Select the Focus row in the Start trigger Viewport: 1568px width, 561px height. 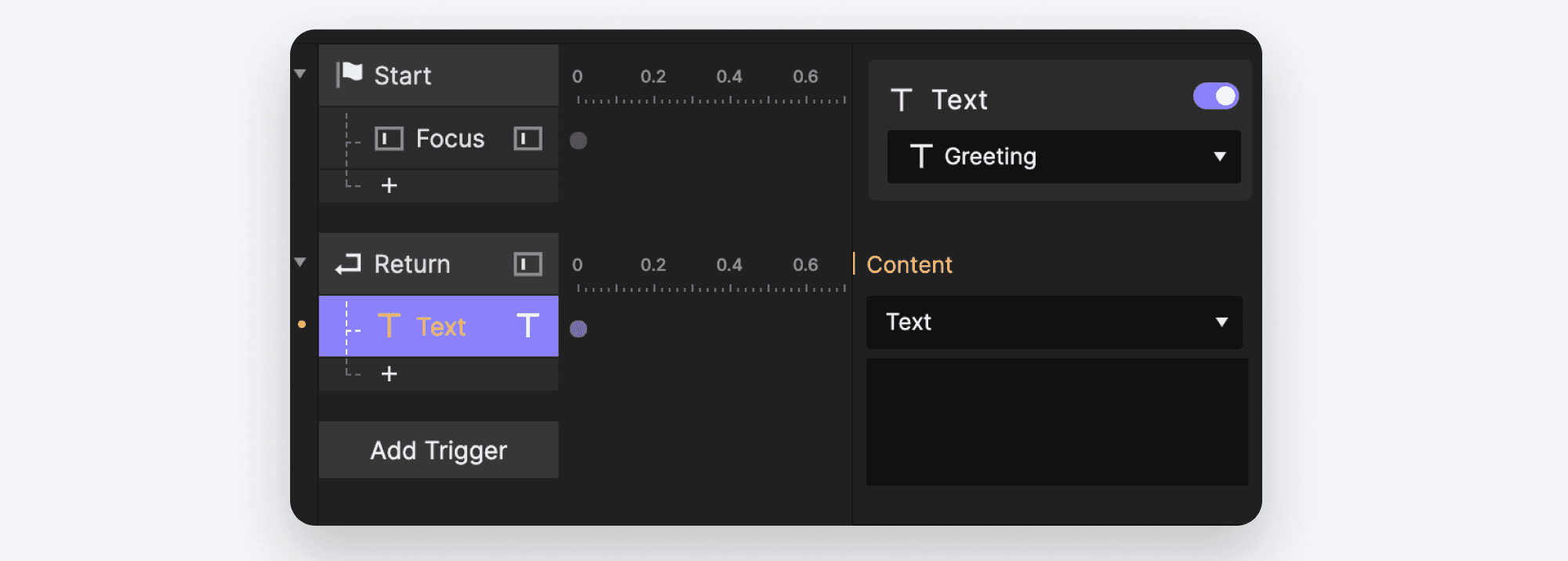pyautogui.click(x=449, y=138)
